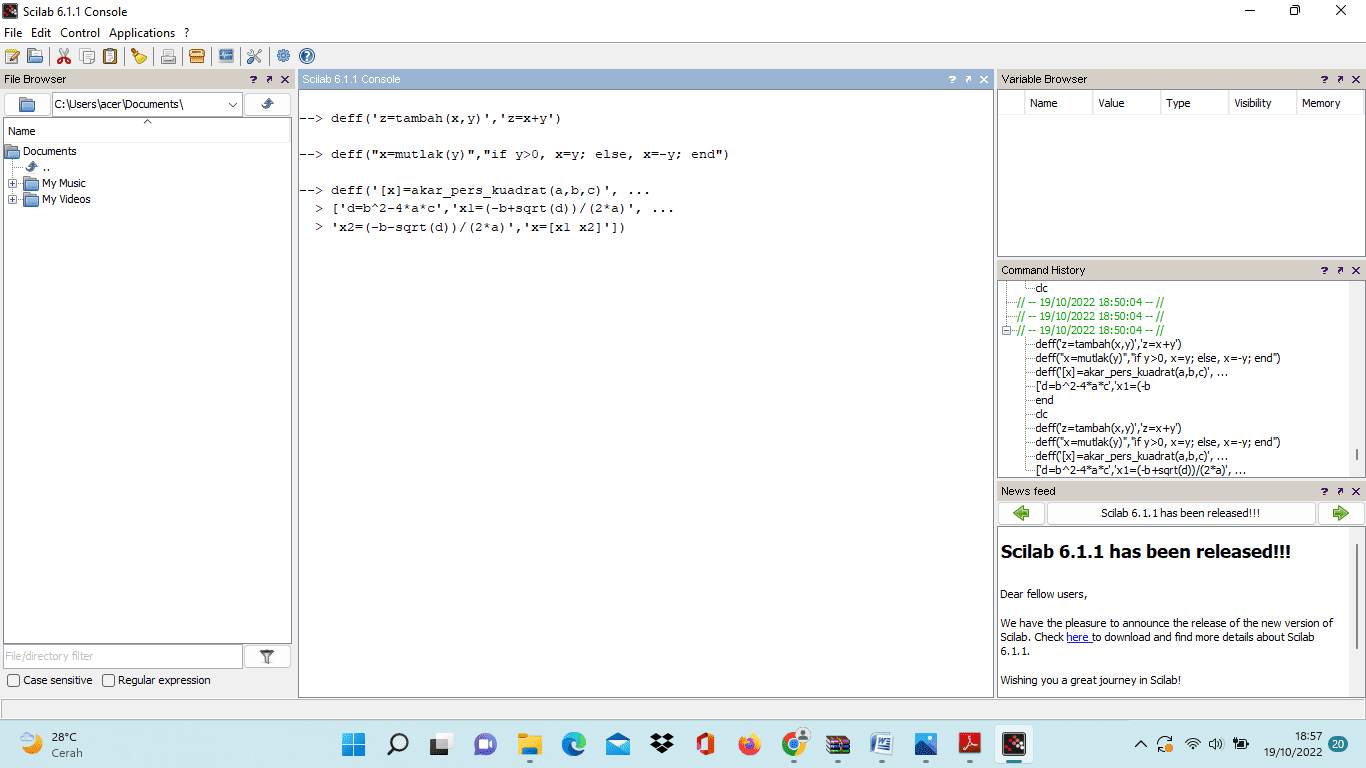Open File Explorer from the taskbar
Viewport: 1366px width, 768px height.
(529, 744)
